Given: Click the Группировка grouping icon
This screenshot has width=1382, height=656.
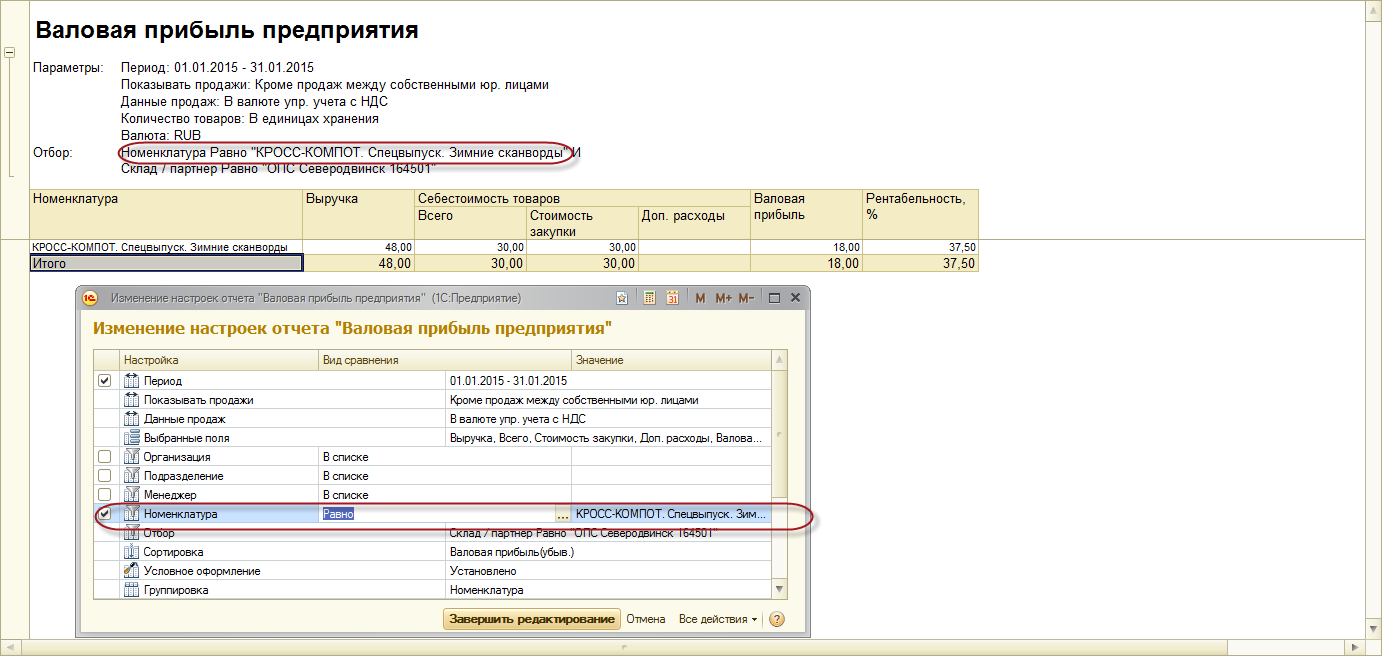Looking at the screenshot, I should point(130,590).
